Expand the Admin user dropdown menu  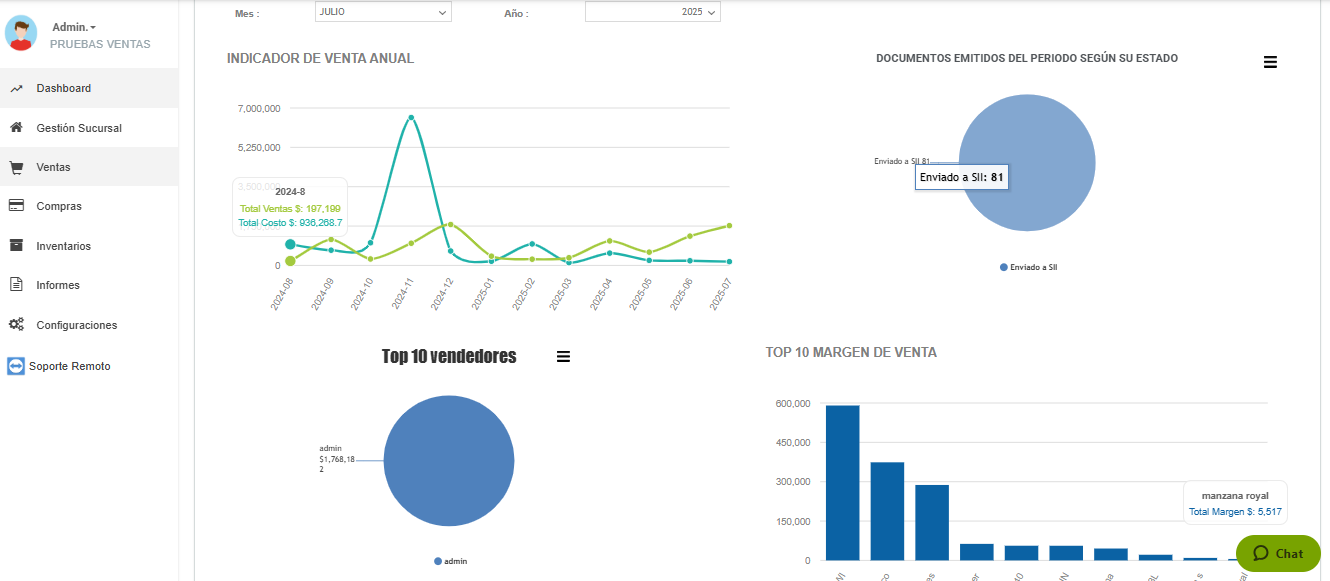point(74,27)
